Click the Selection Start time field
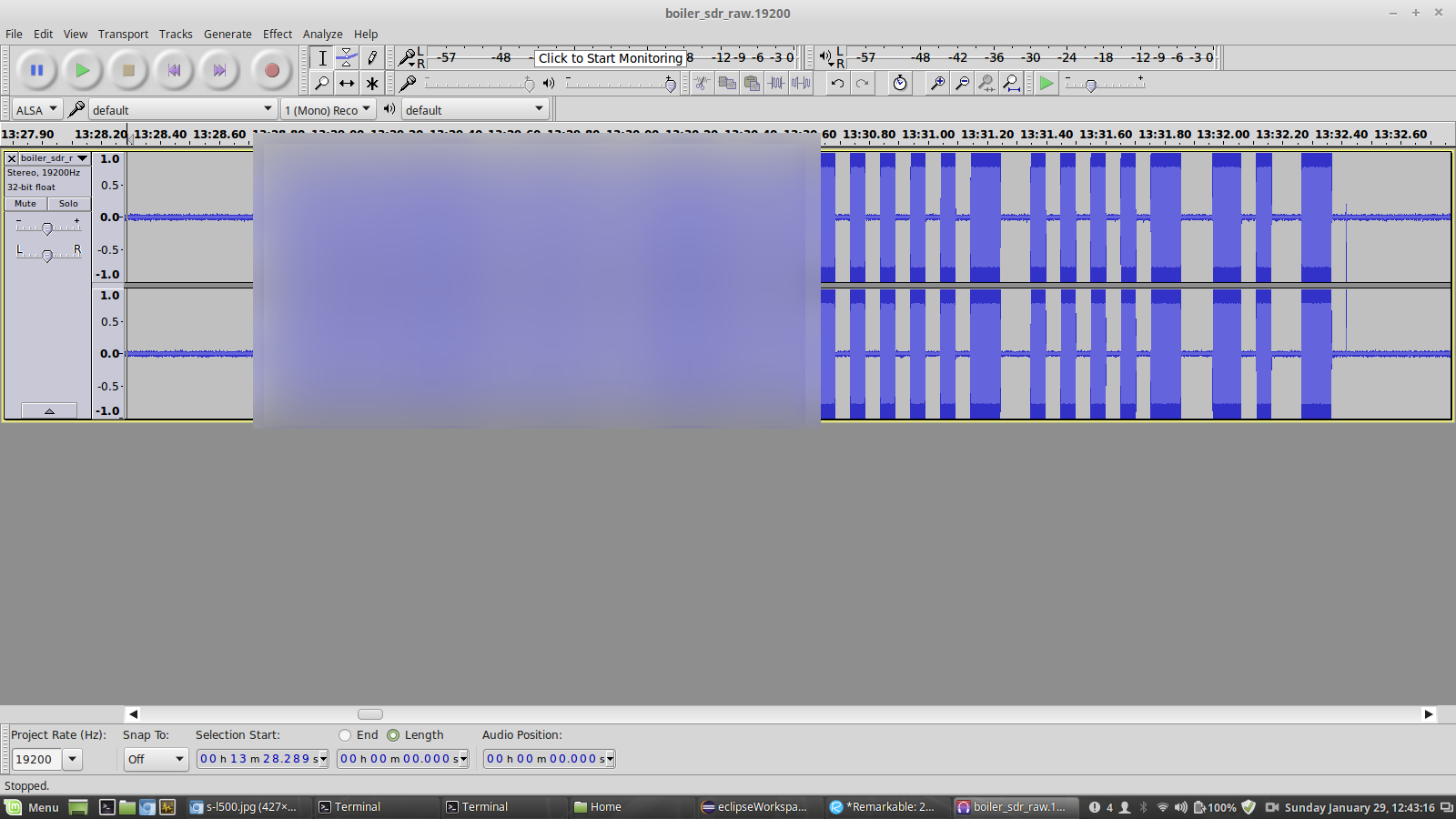The width and height of the screenshot is (1456, 819). pyautogui.click(x=261, y=759)
